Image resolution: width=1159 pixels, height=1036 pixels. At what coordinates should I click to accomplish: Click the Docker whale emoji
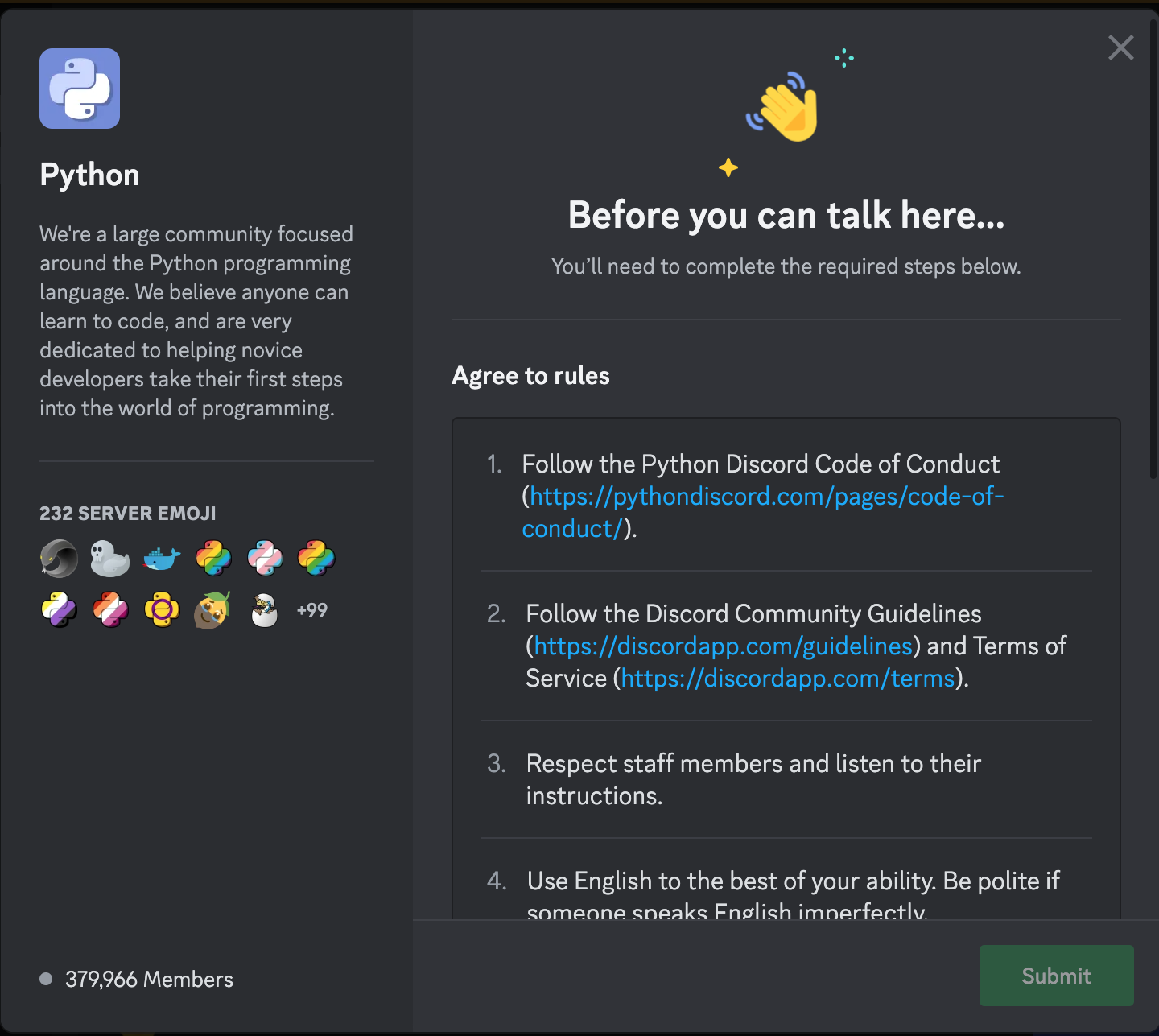[x=162, y=558]
